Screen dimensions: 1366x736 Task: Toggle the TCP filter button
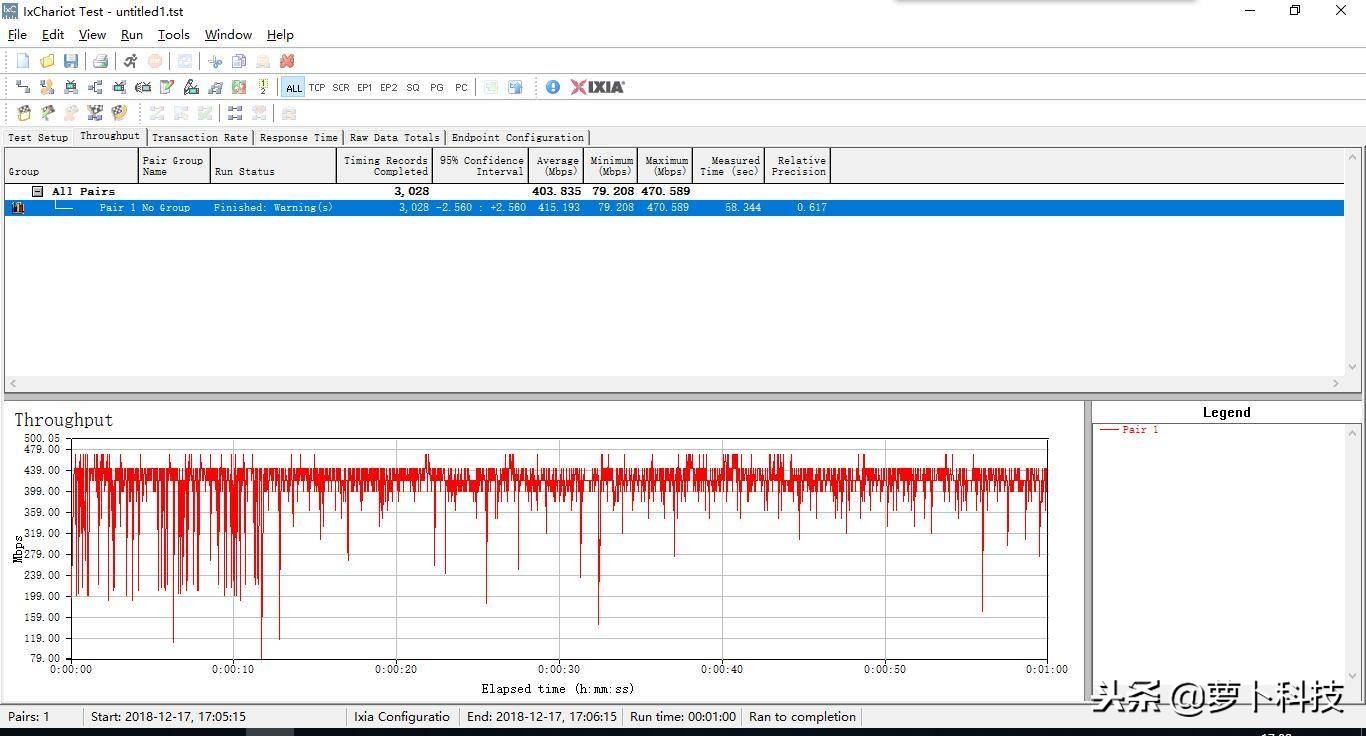[x=317, y=88]
